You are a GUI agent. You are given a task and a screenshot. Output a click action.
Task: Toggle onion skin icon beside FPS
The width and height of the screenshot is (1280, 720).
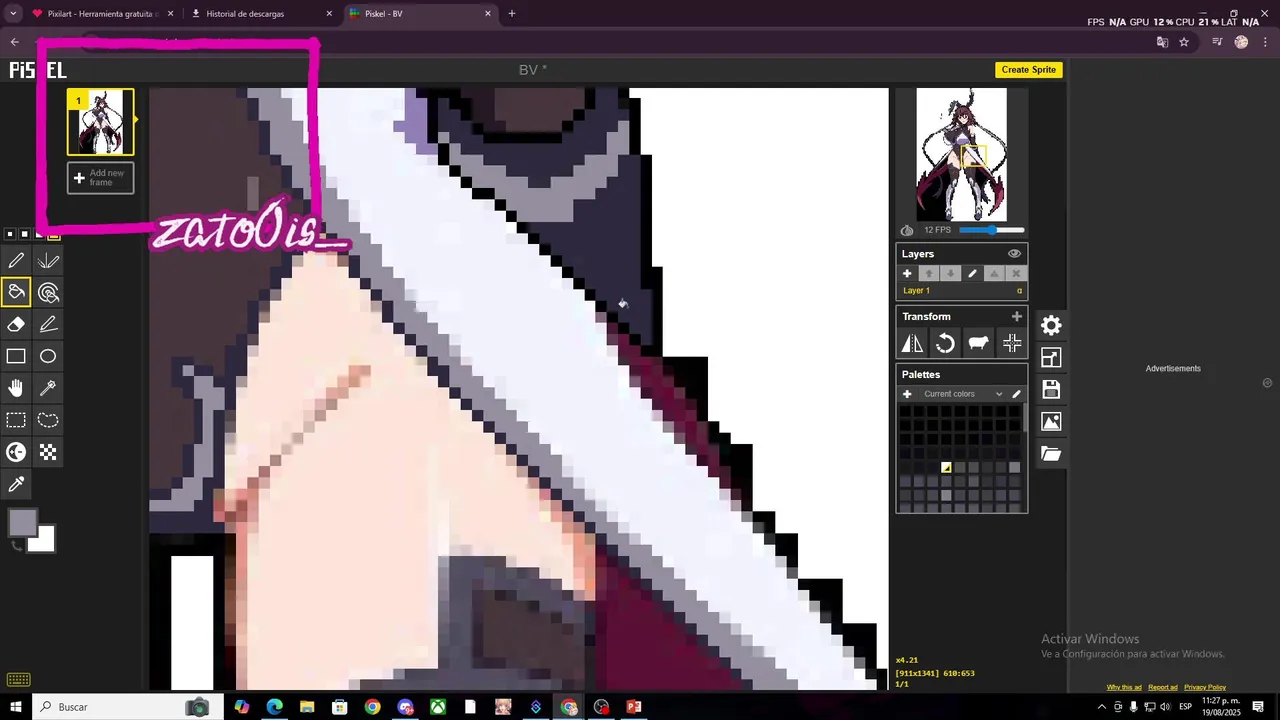point(907,230)
